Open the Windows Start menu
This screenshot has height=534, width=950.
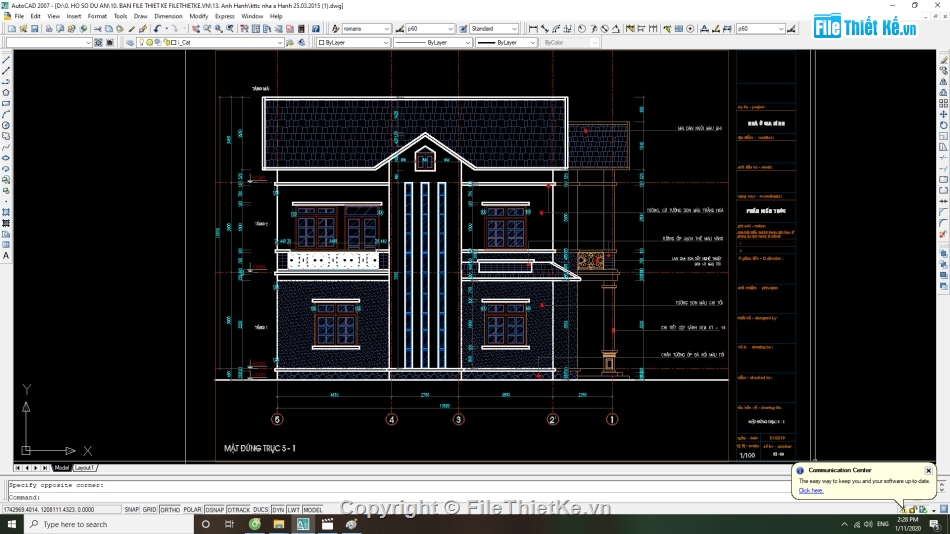[12, 524]
